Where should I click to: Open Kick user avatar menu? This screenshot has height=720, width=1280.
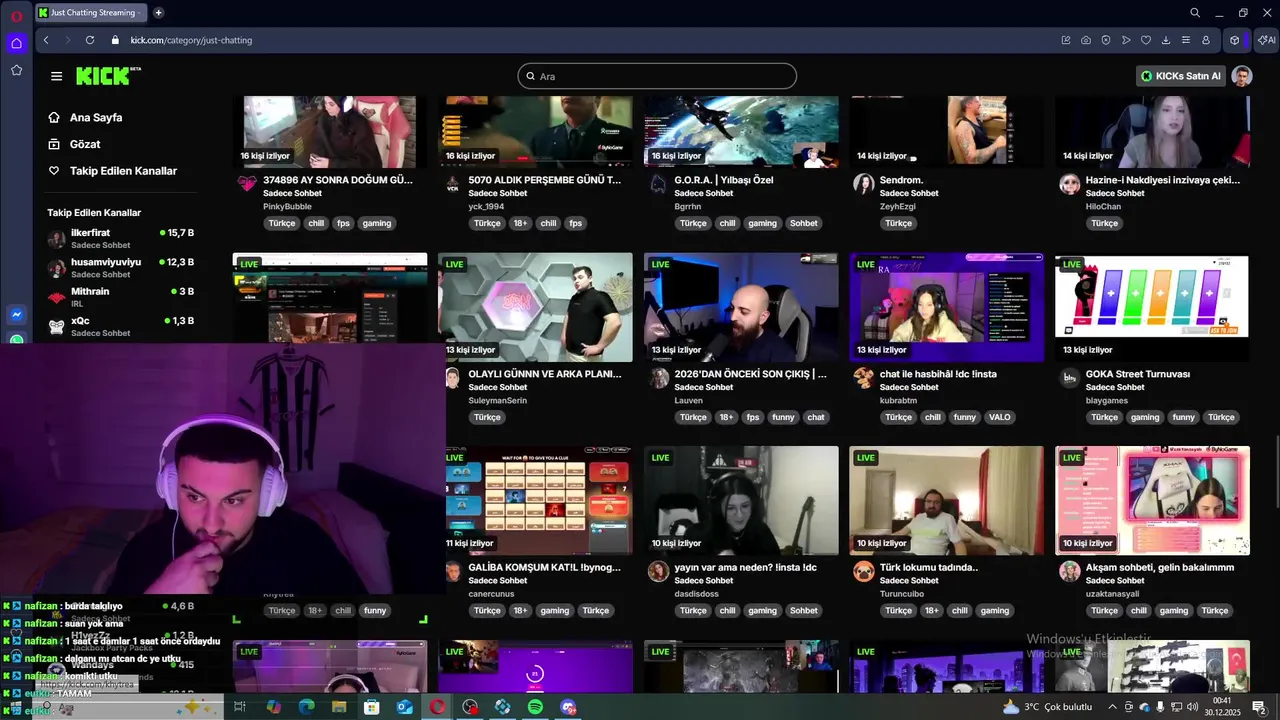(x=1242, y=76)
